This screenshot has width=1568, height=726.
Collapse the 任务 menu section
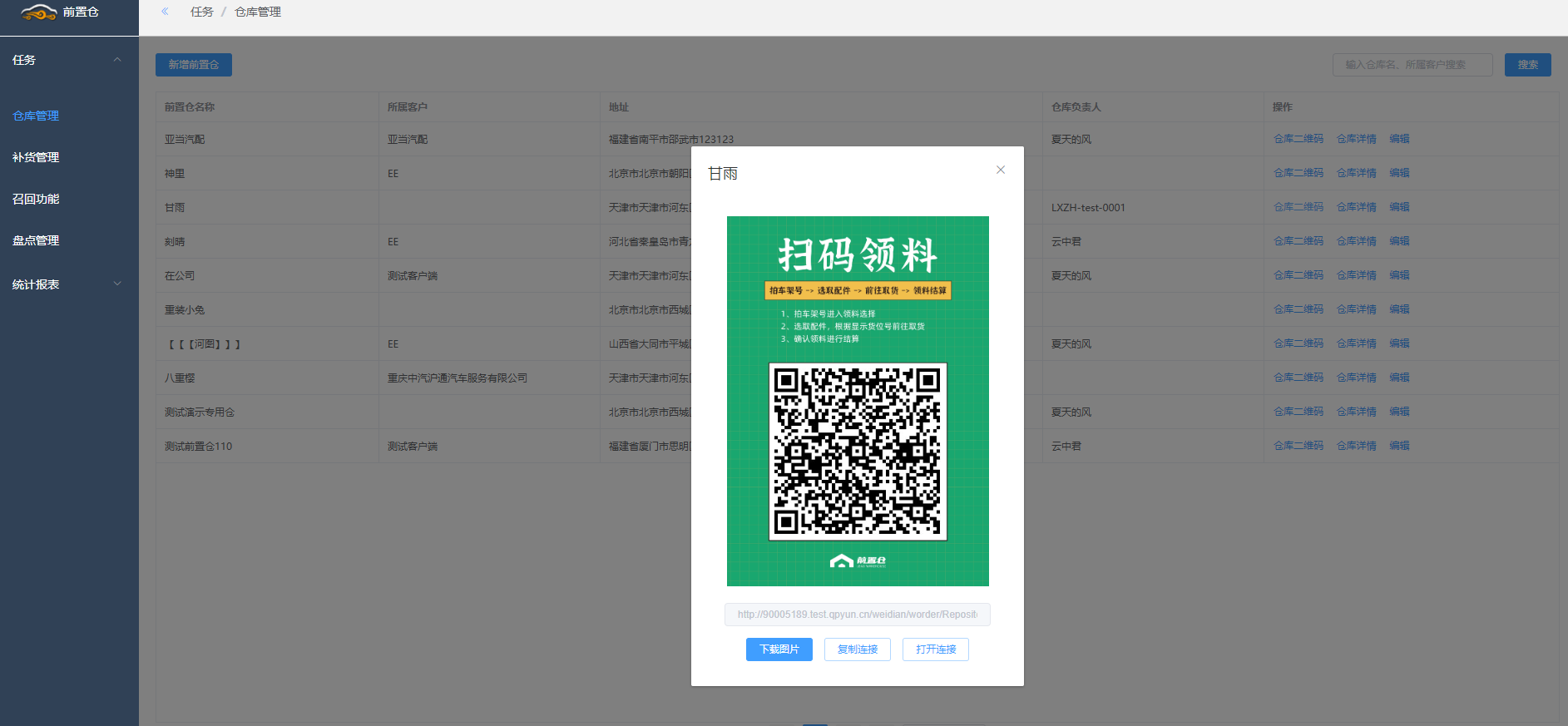tap(117, 60)
